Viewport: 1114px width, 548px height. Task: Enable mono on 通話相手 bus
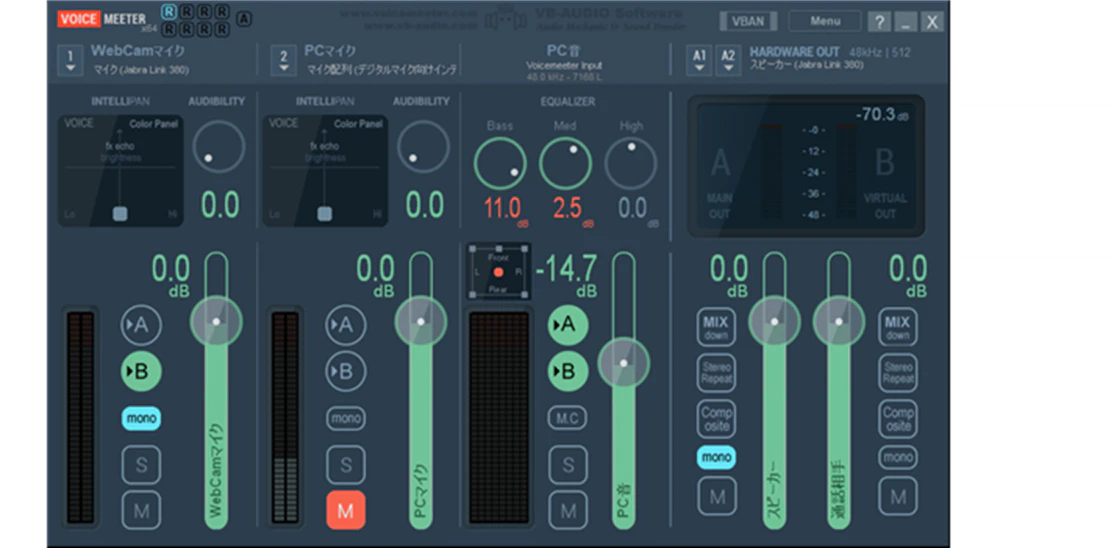(x=898, y=457)
